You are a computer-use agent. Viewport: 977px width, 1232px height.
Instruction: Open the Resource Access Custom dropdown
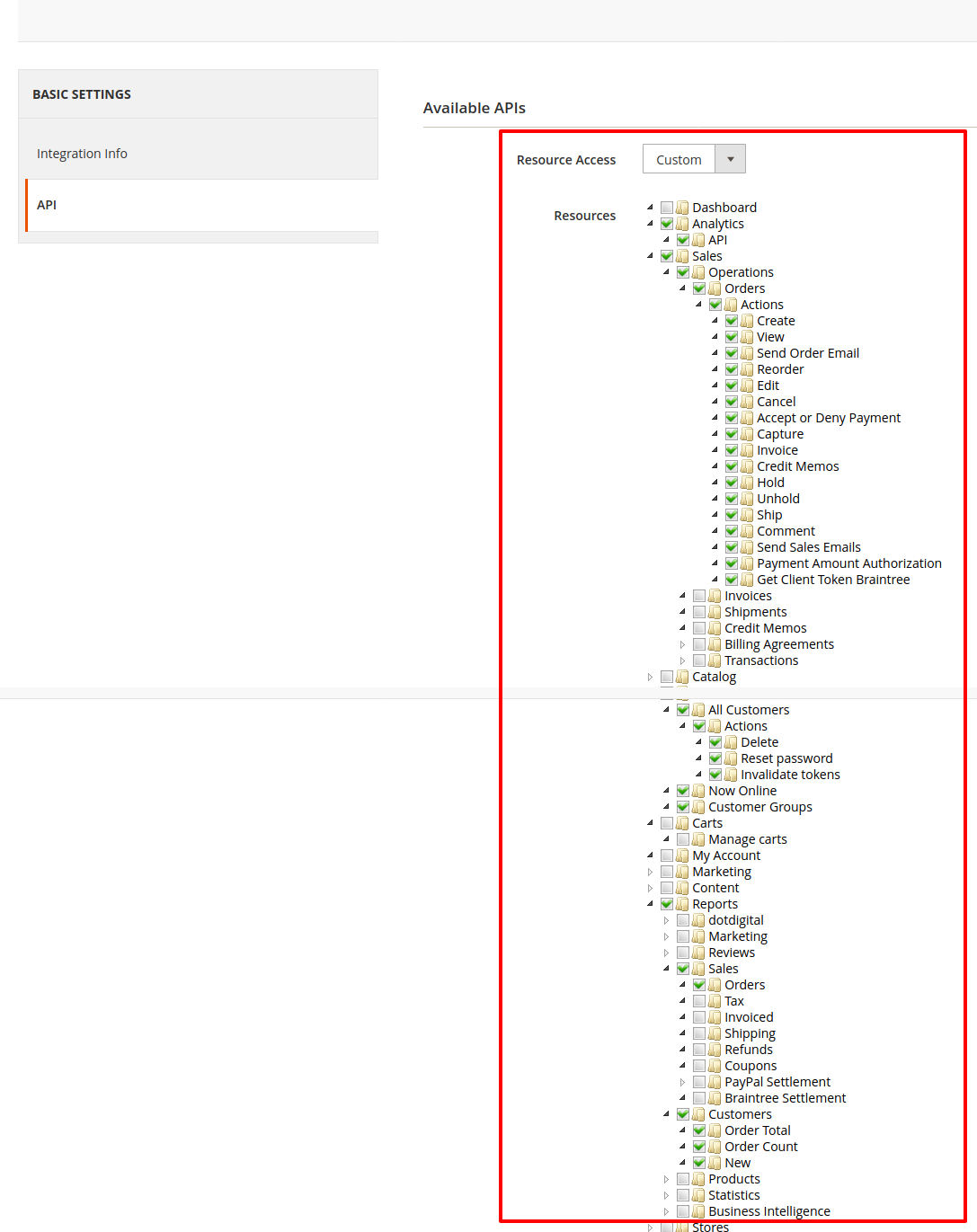pos(694,159)
